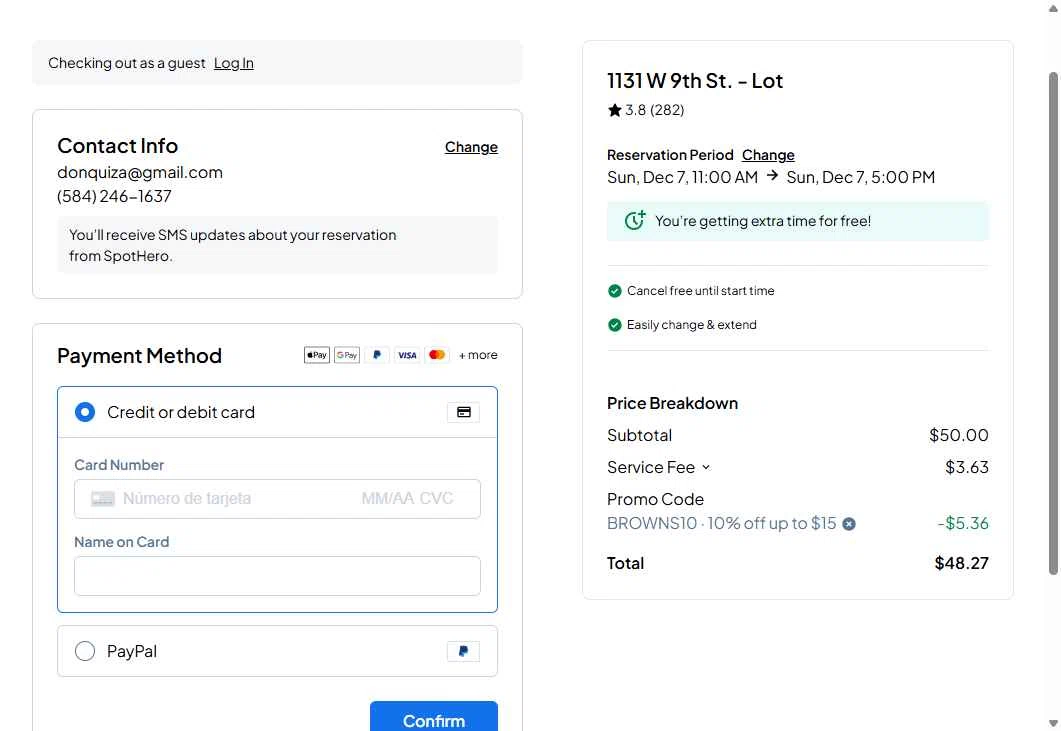
Task: Select Credit or debit card option
Action: [x=85, y=412]
